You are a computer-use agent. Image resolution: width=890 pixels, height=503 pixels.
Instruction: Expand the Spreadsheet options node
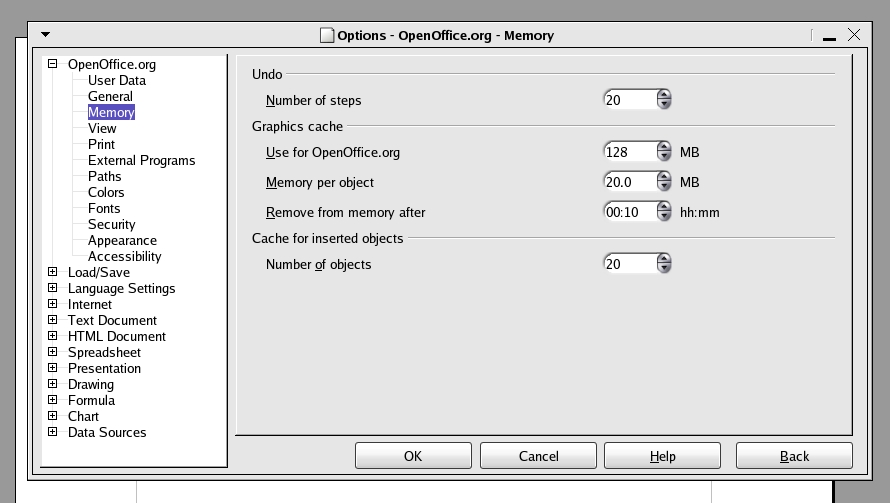(x=53, y=352)
